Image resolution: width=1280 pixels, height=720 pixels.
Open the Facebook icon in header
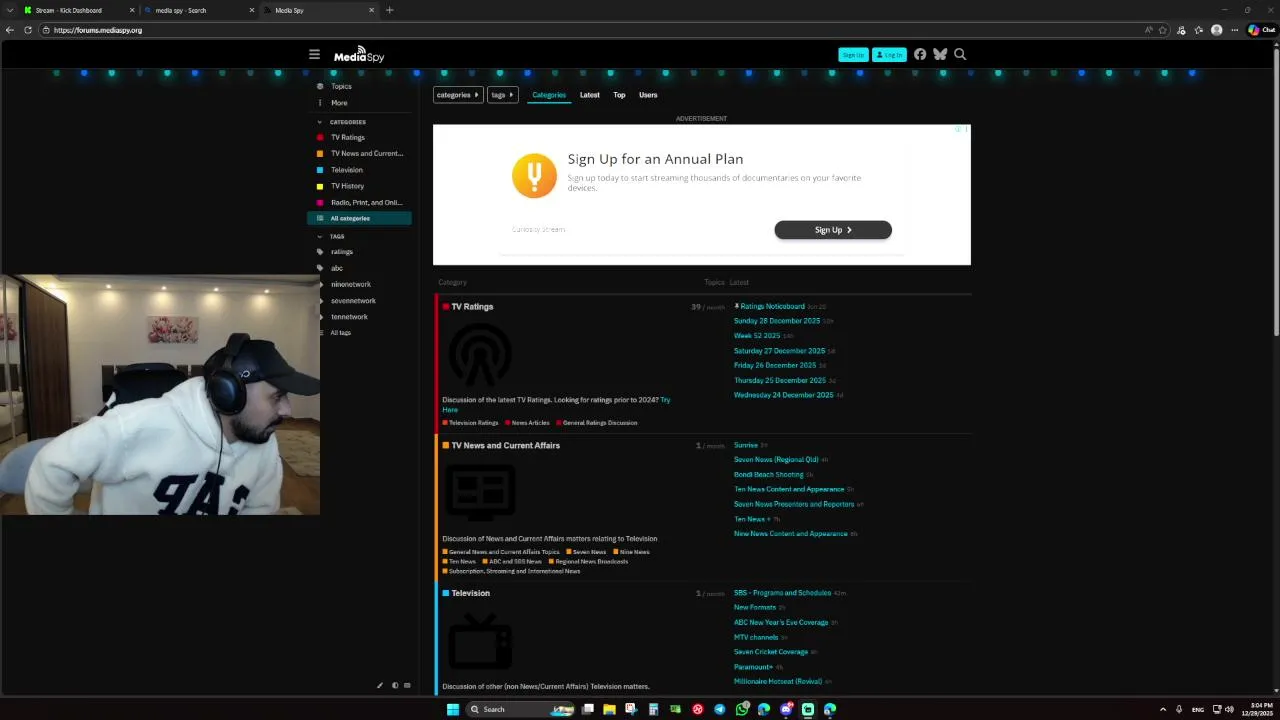920,54
